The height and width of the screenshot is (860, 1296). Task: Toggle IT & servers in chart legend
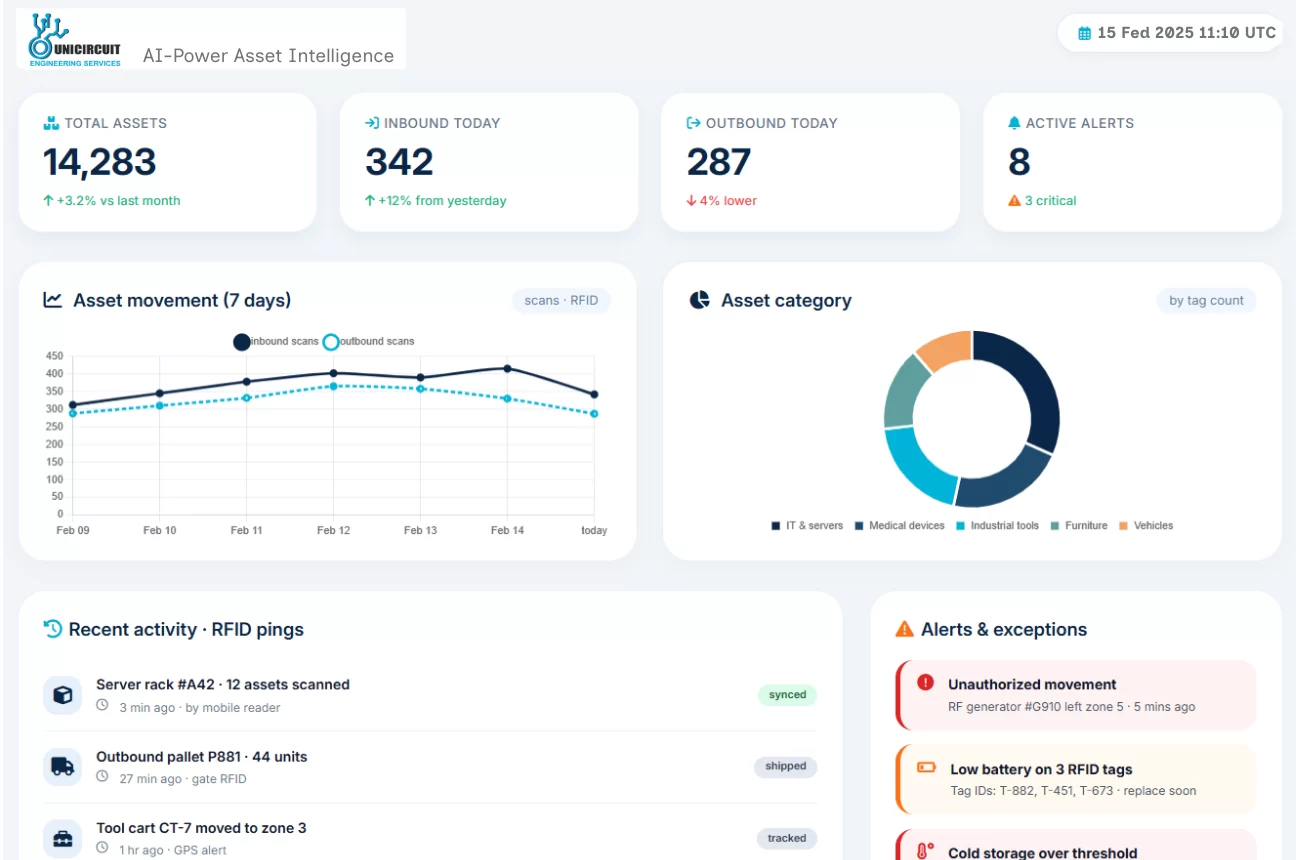806,526
